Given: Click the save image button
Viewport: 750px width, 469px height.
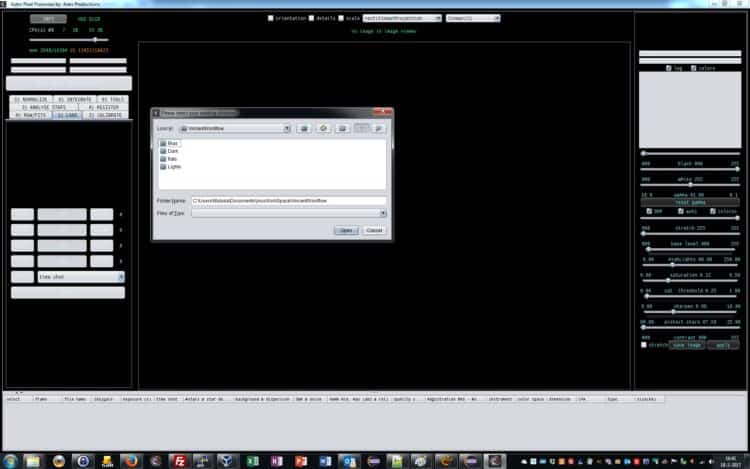Looking at the screenshot, I should [x=687, y=345].
